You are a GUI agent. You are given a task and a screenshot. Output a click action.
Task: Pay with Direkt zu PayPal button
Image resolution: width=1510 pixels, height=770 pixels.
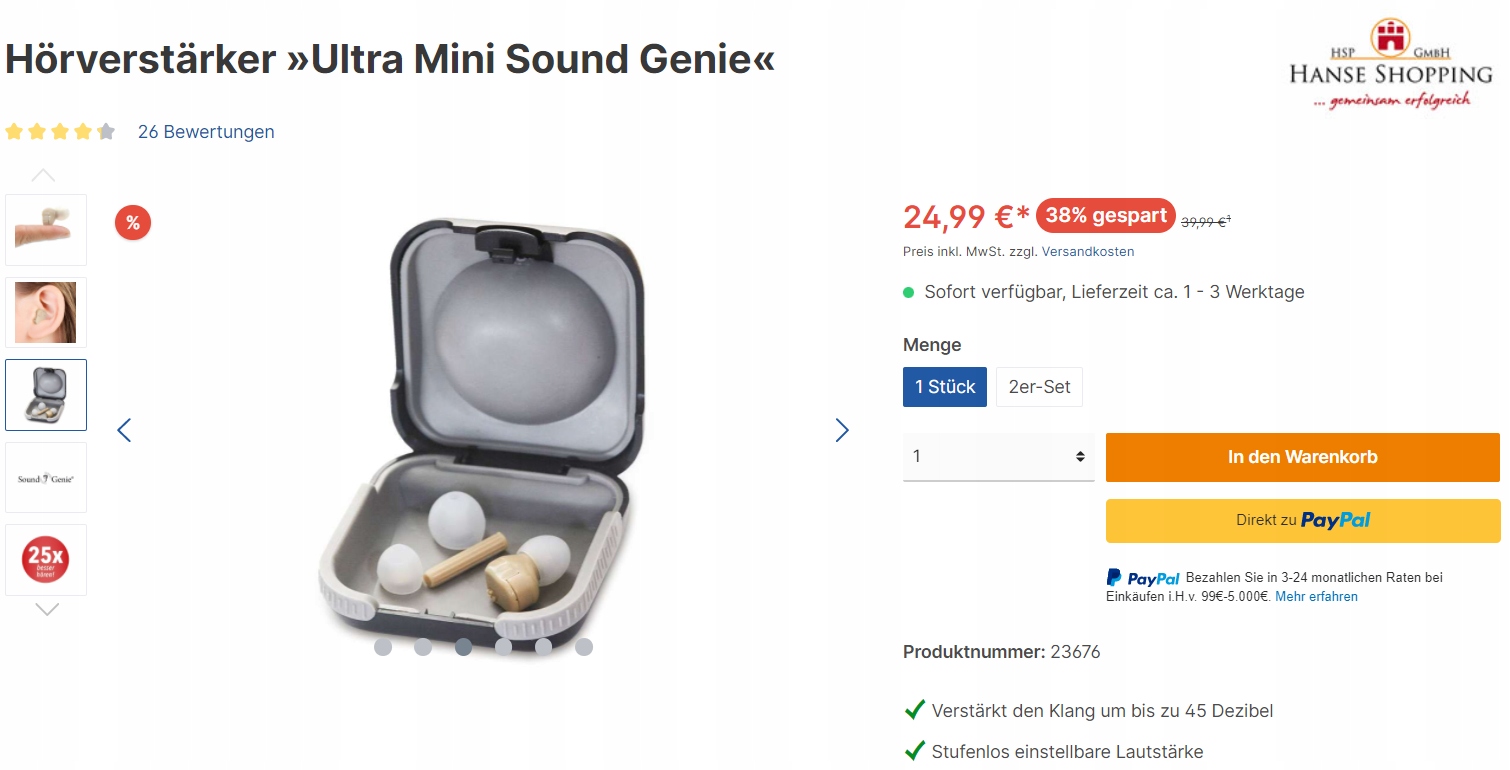point(1302,520)
